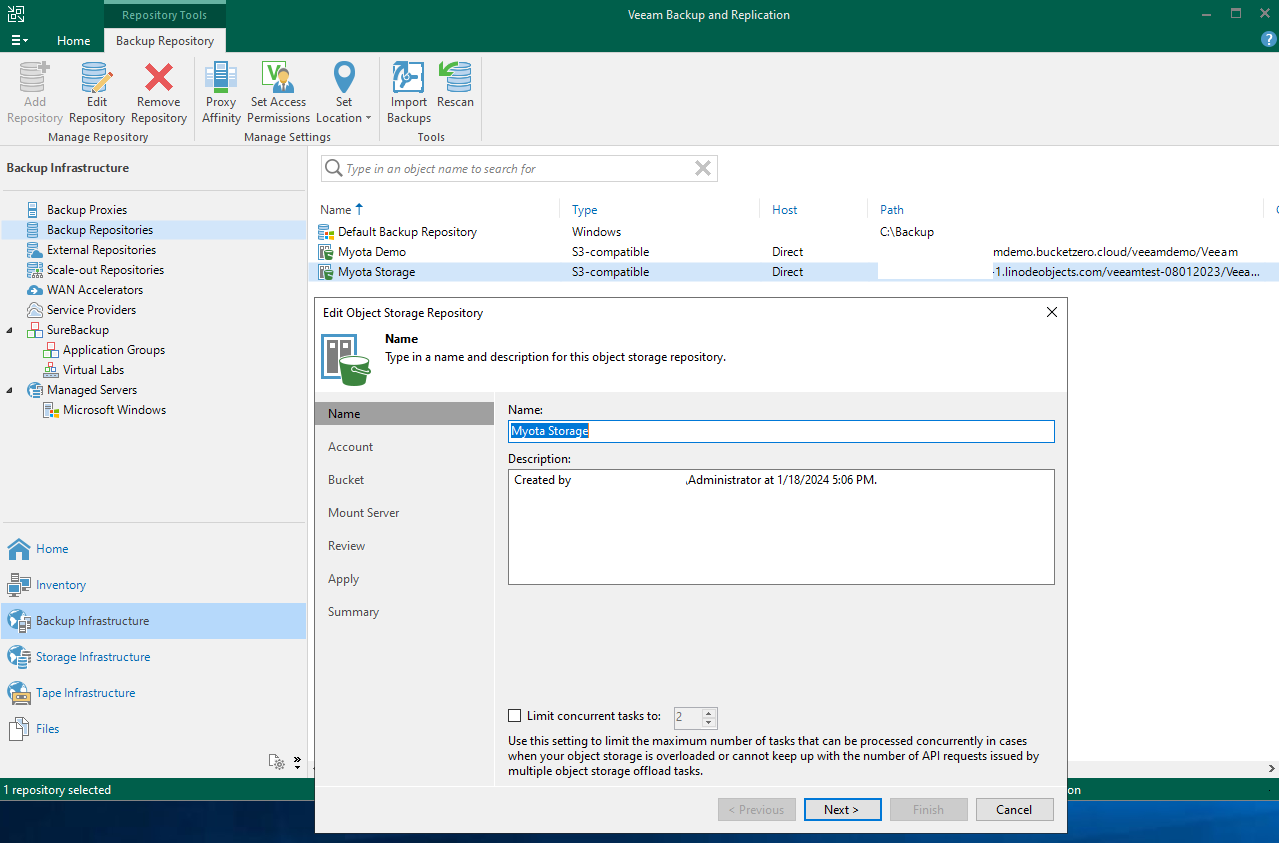Click the Next button in the wizard
This screenshot has height=843, width=1279.
842,809
